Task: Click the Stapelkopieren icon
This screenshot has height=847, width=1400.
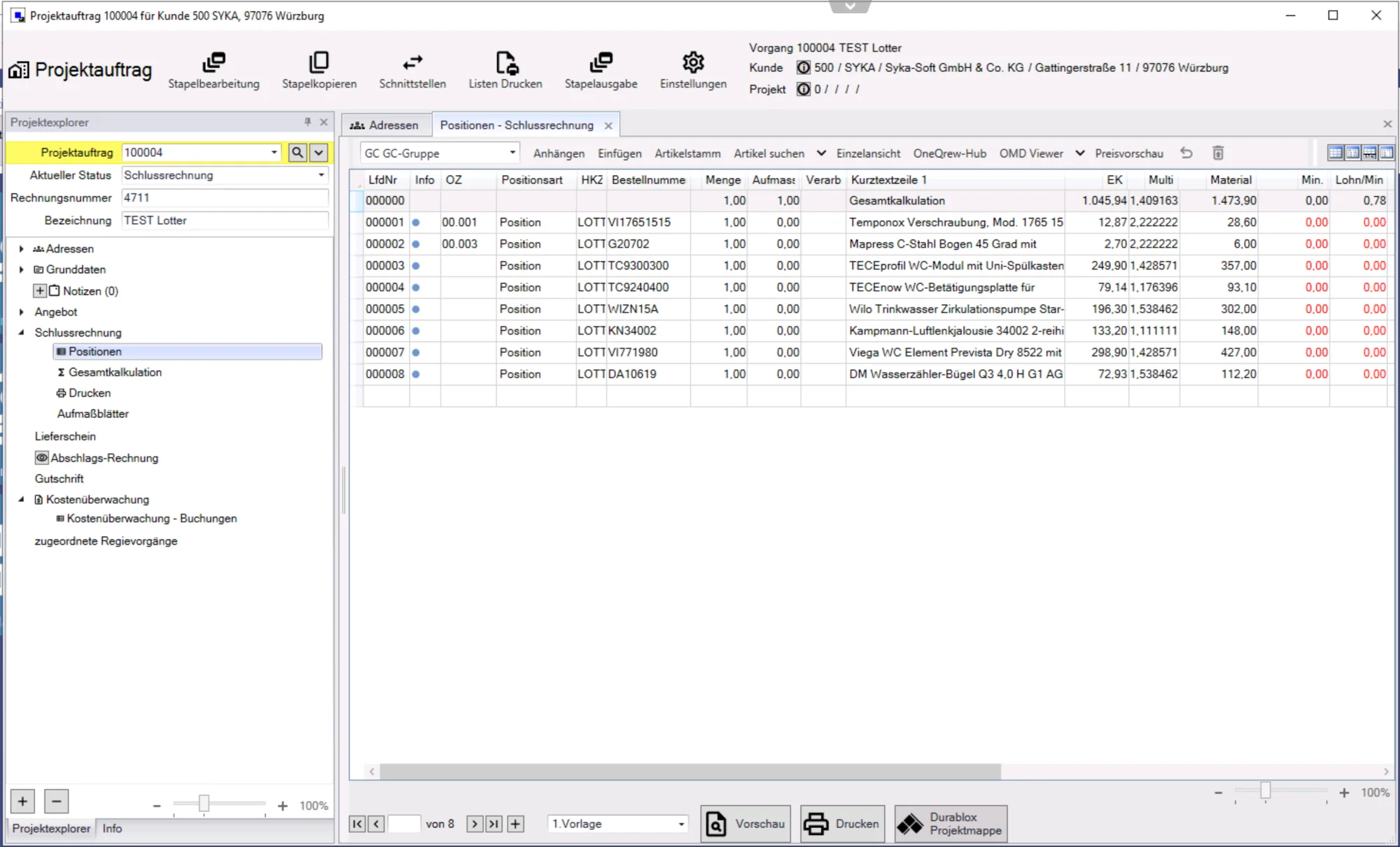Action: coord(318,62)
